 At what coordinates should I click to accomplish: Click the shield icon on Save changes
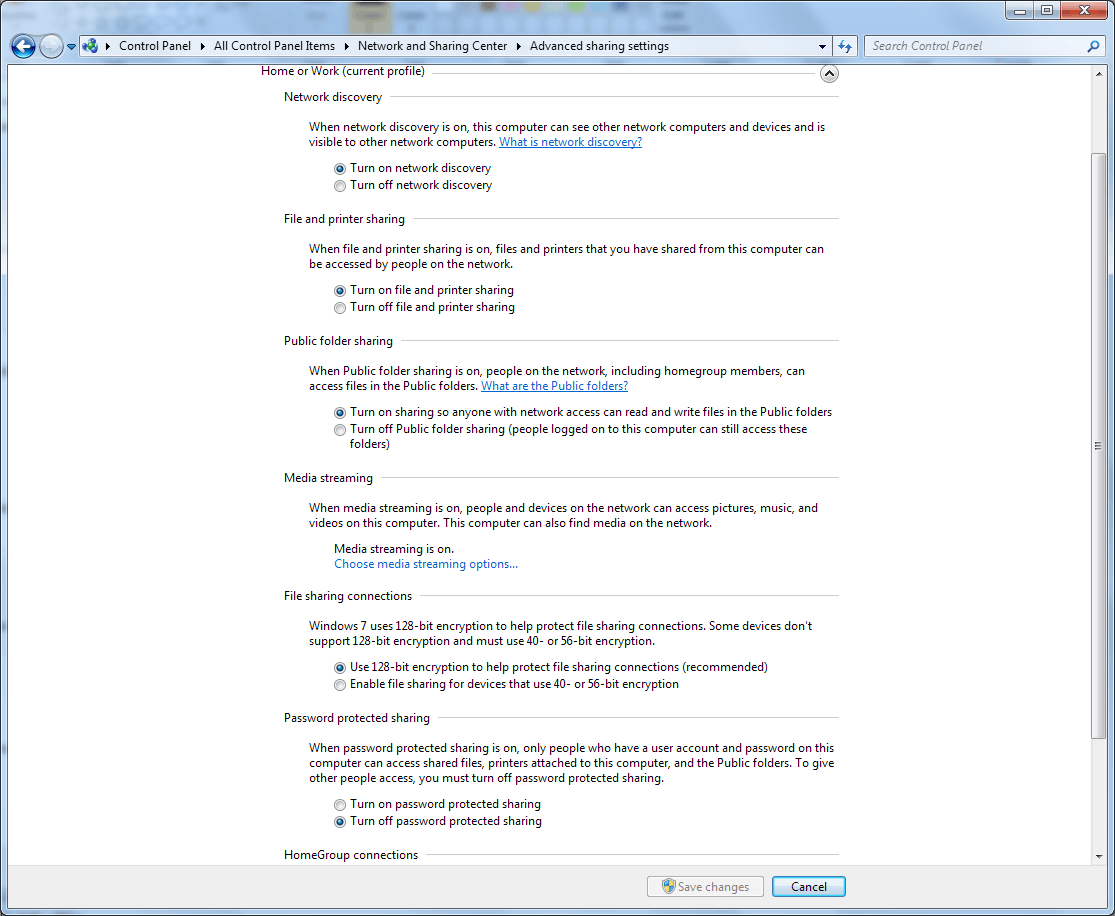668,886
